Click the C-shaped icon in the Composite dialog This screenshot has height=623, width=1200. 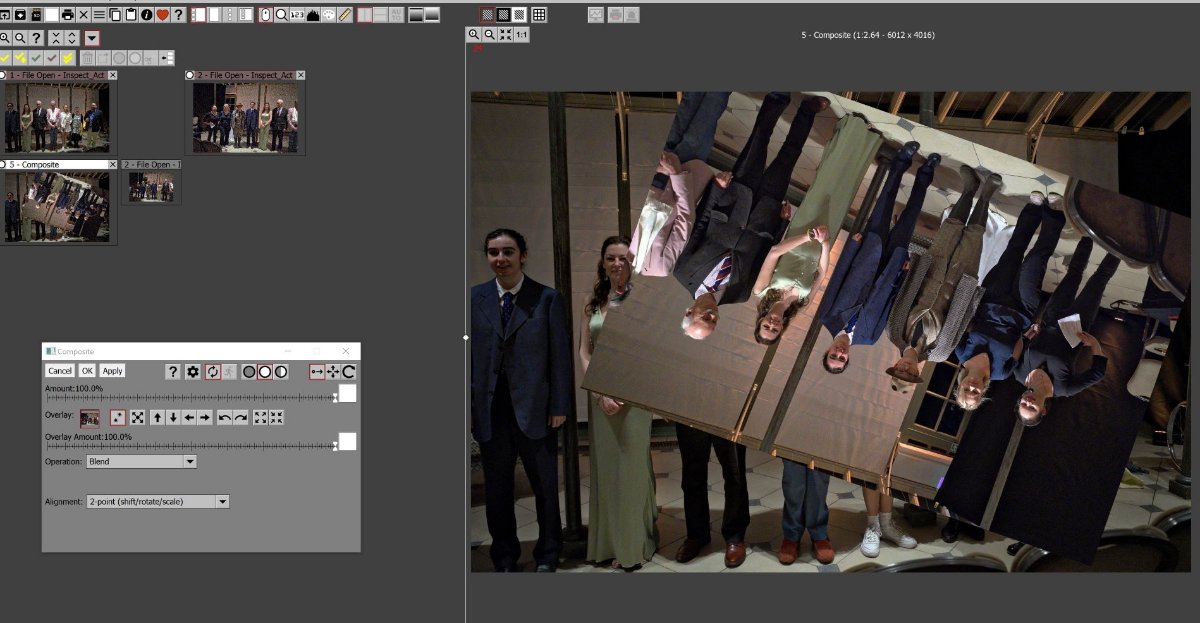(x=349, y=371)
